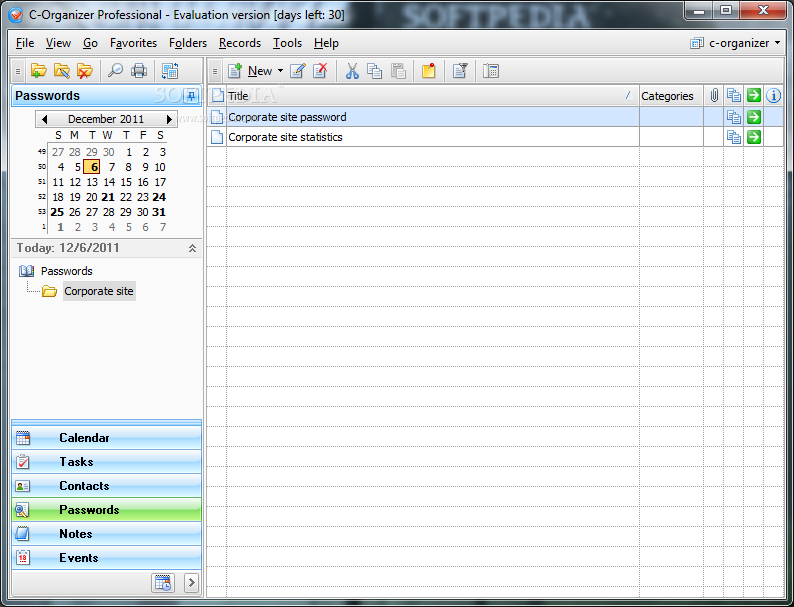This screenshot has height=607, width=794.
Task: Click the blue info column header icon
Action: tap(773, 95)
